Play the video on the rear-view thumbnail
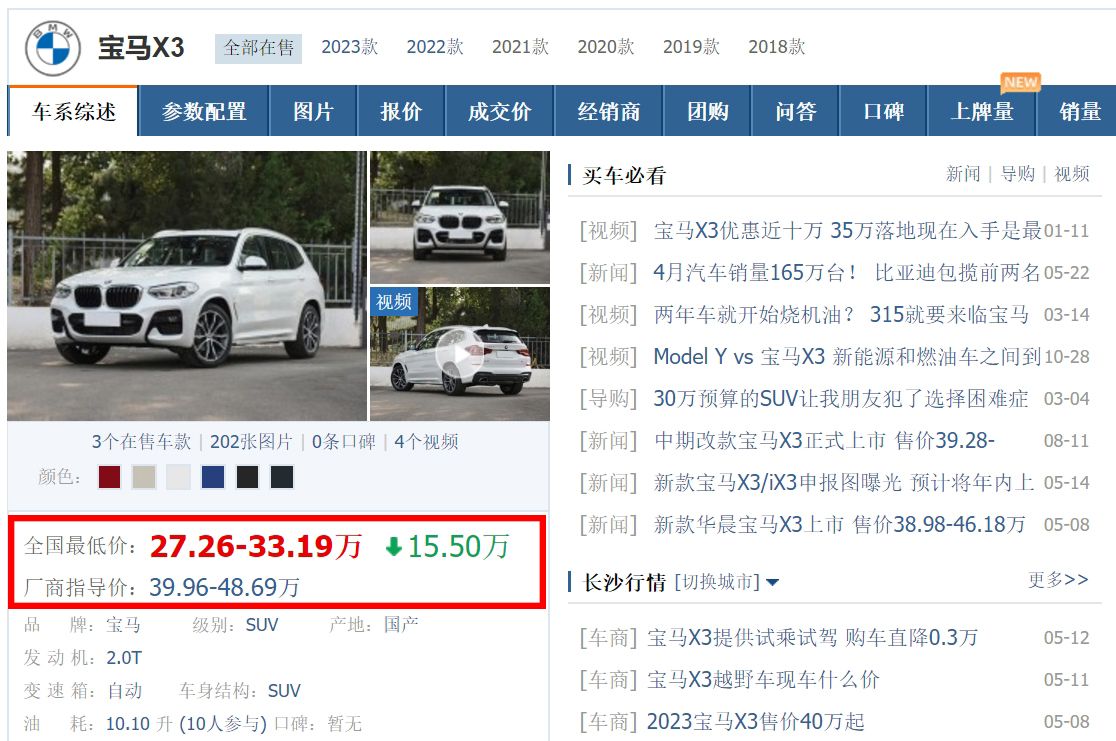 pyautogui.click(x=459, y=355)
